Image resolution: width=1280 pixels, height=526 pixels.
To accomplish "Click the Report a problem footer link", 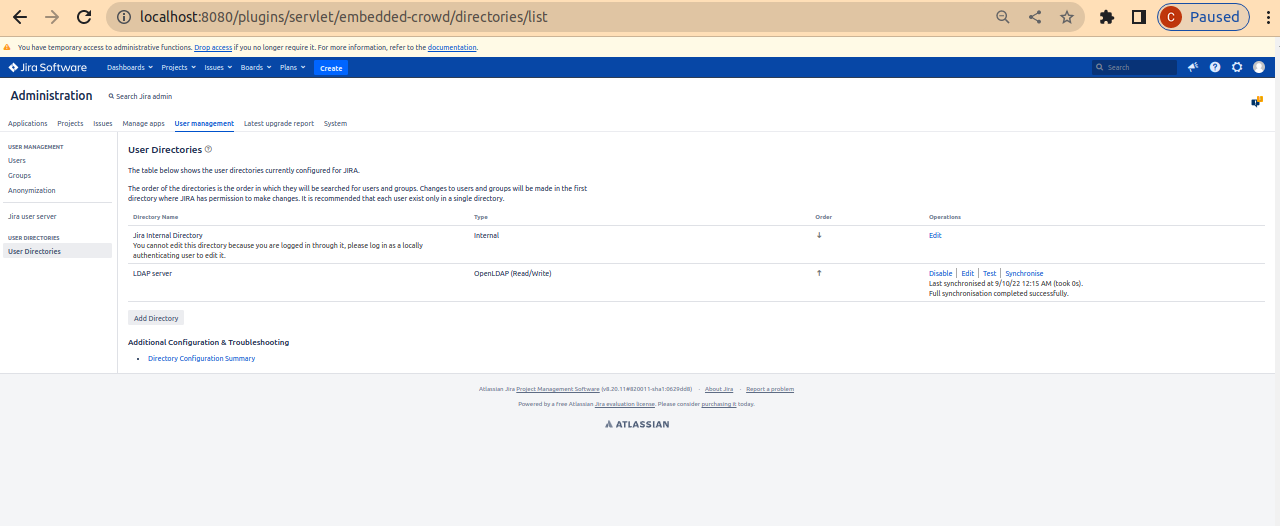I will pyautogui.click(x=770, y=389).
